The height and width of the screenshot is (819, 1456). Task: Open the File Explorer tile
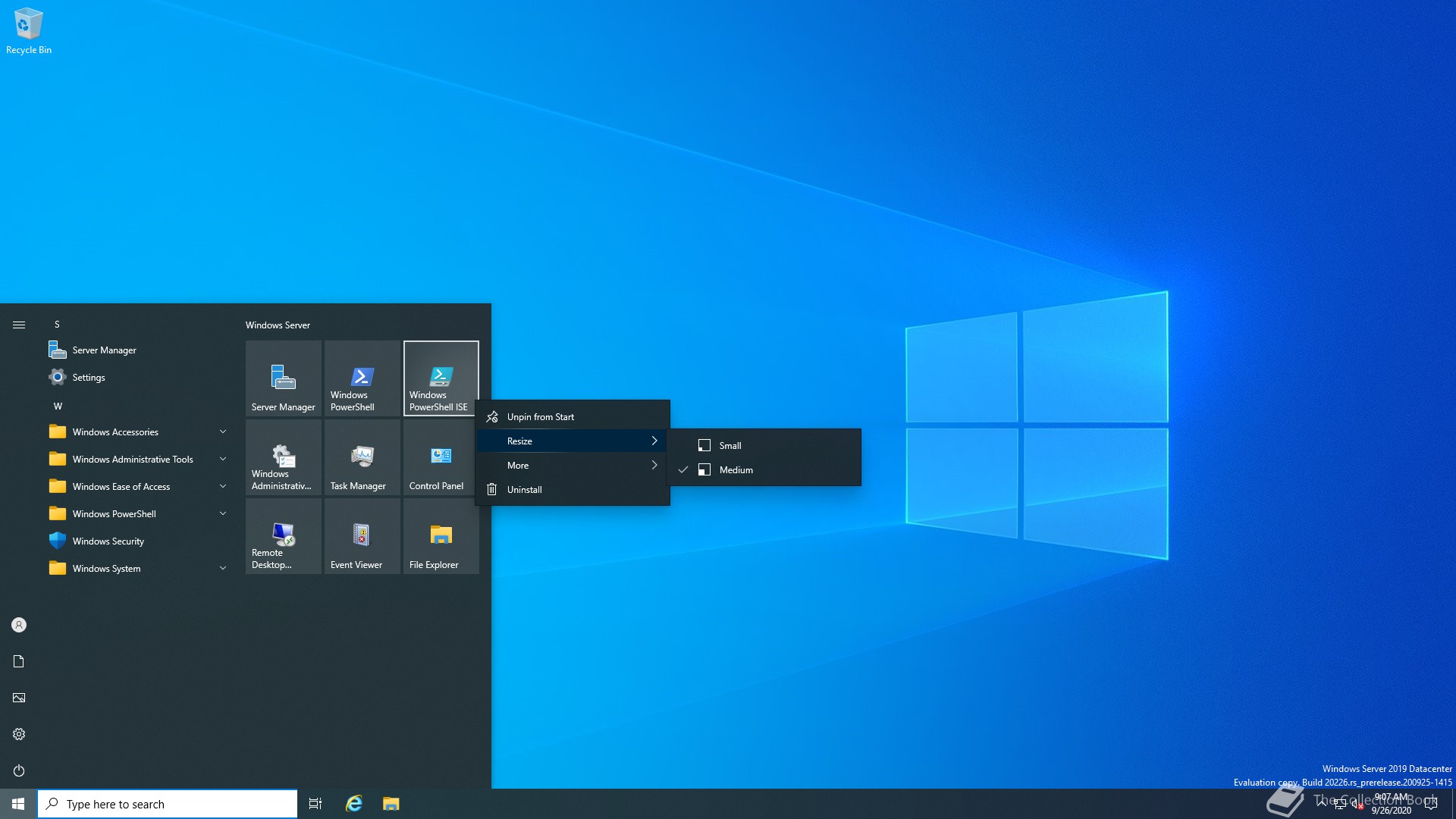(441, 536)
